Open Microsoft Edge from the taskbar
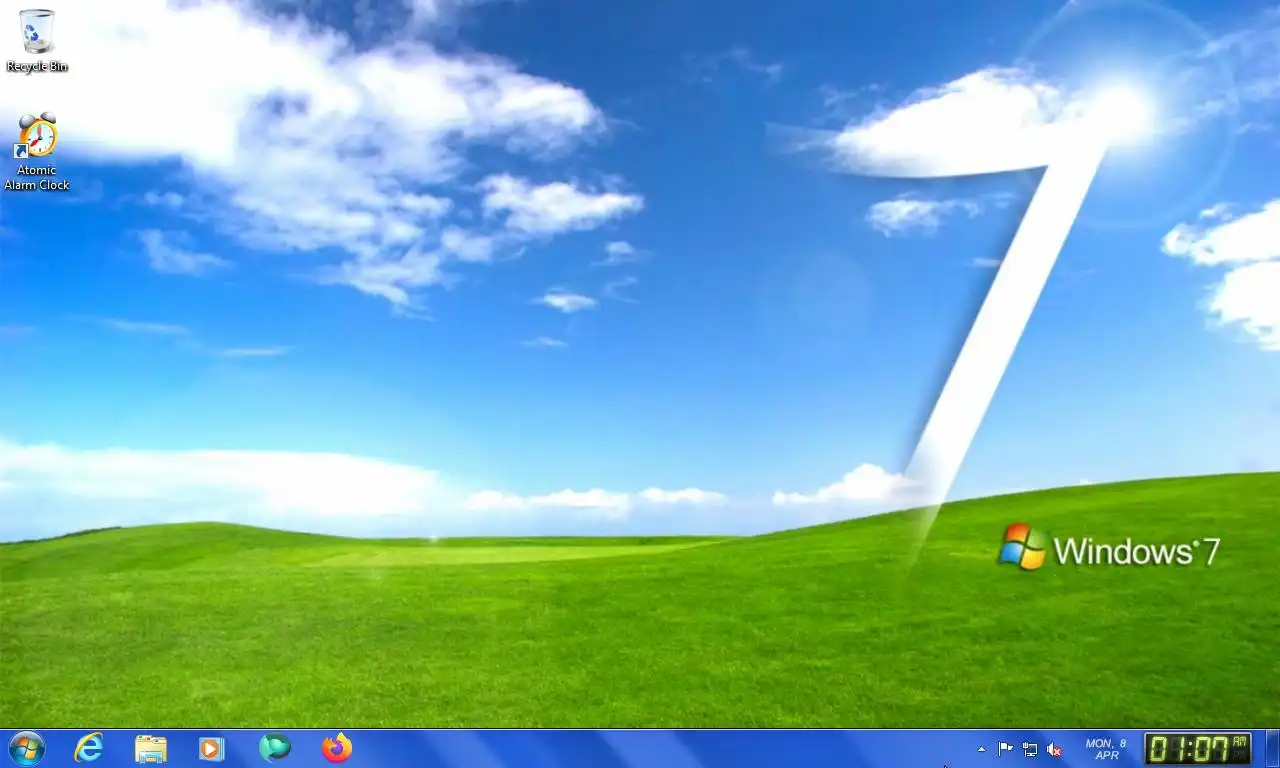 coord(274,748)
